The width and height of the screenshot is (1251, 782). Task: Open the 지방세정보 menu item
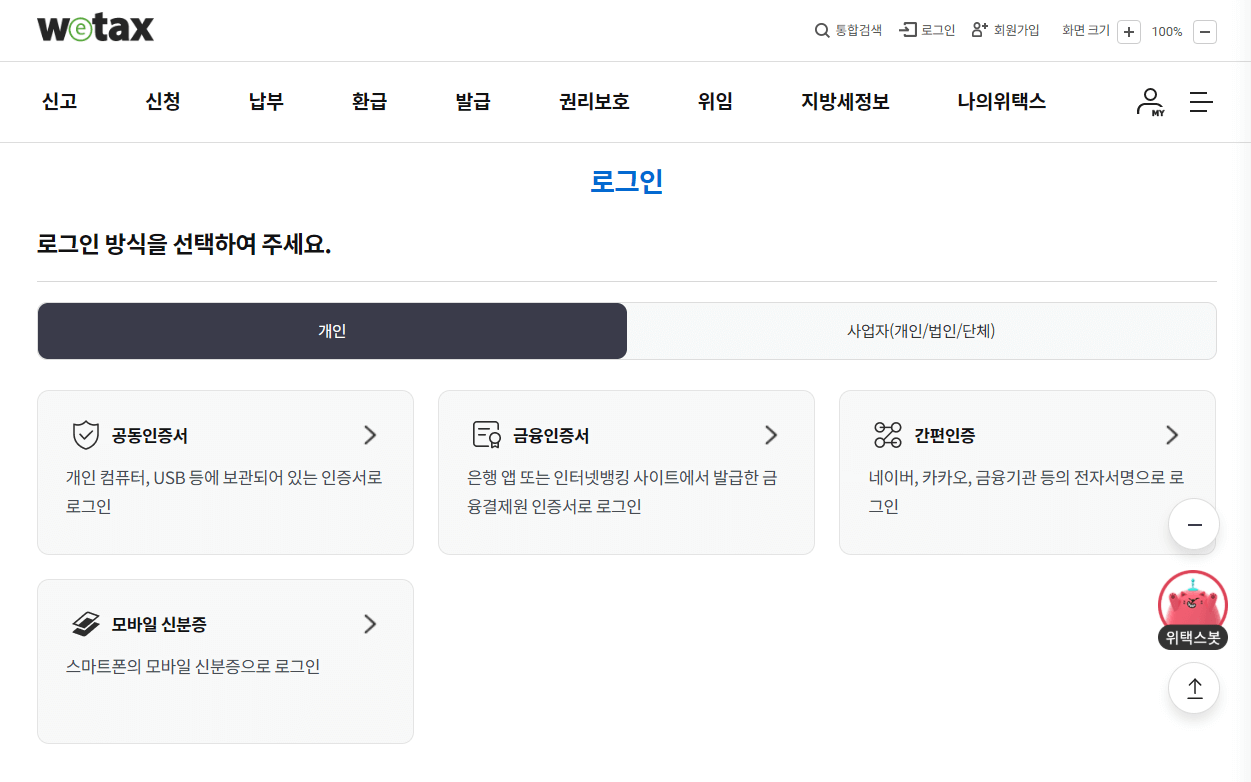pos(845,101)
